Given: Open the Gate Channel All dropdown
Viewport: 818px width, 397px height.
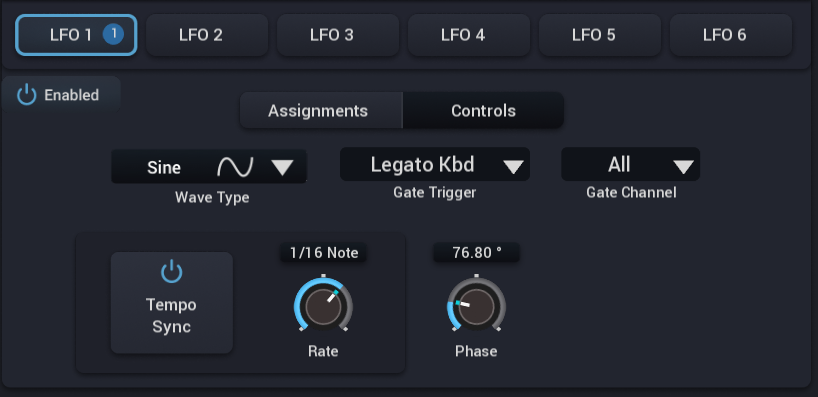Looking at the screenshot, I should pyautogui.click(x=630, y=165).
